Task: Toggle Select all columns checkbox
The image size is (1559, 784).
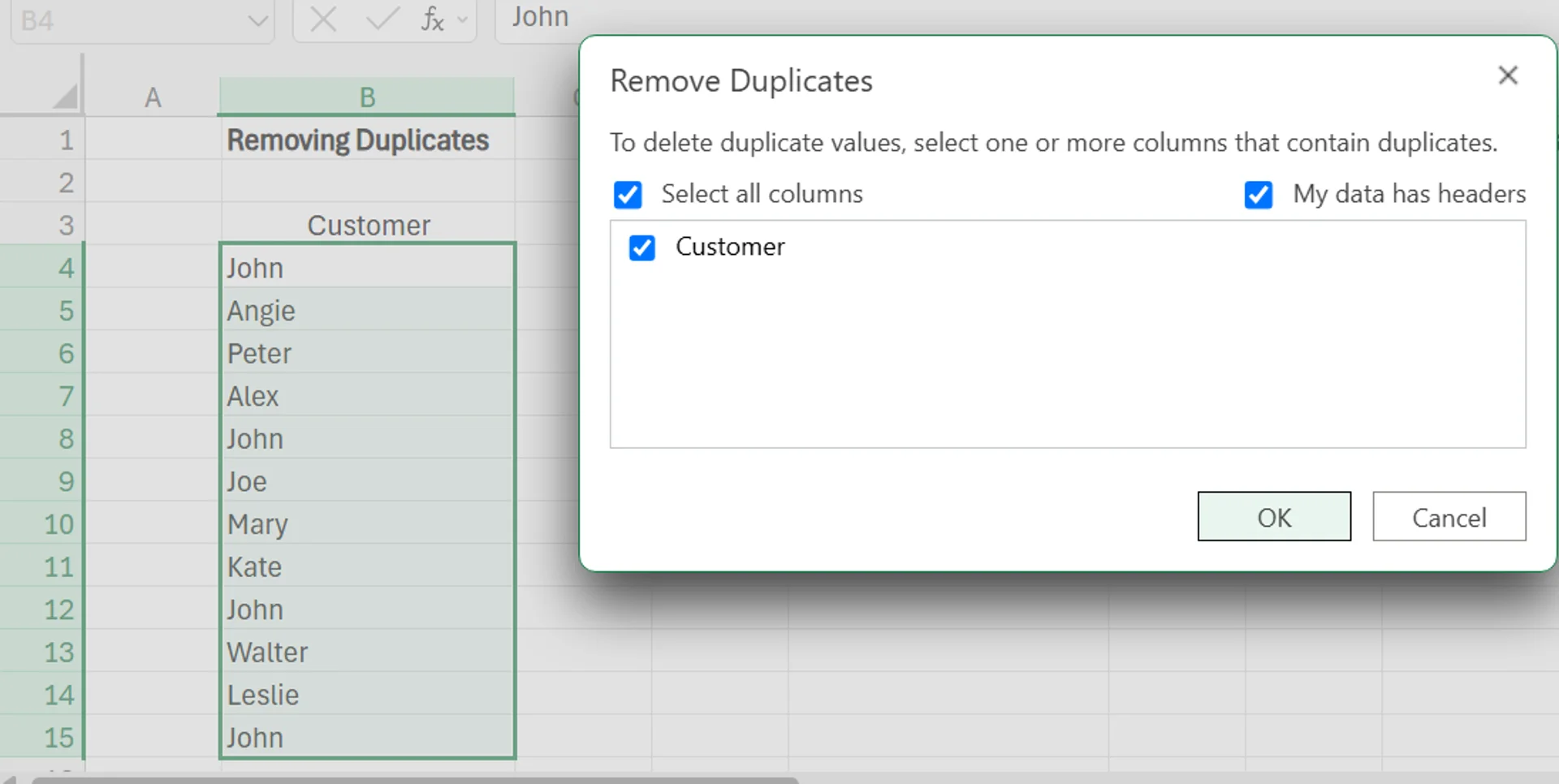Action: (x=628, y=195)
